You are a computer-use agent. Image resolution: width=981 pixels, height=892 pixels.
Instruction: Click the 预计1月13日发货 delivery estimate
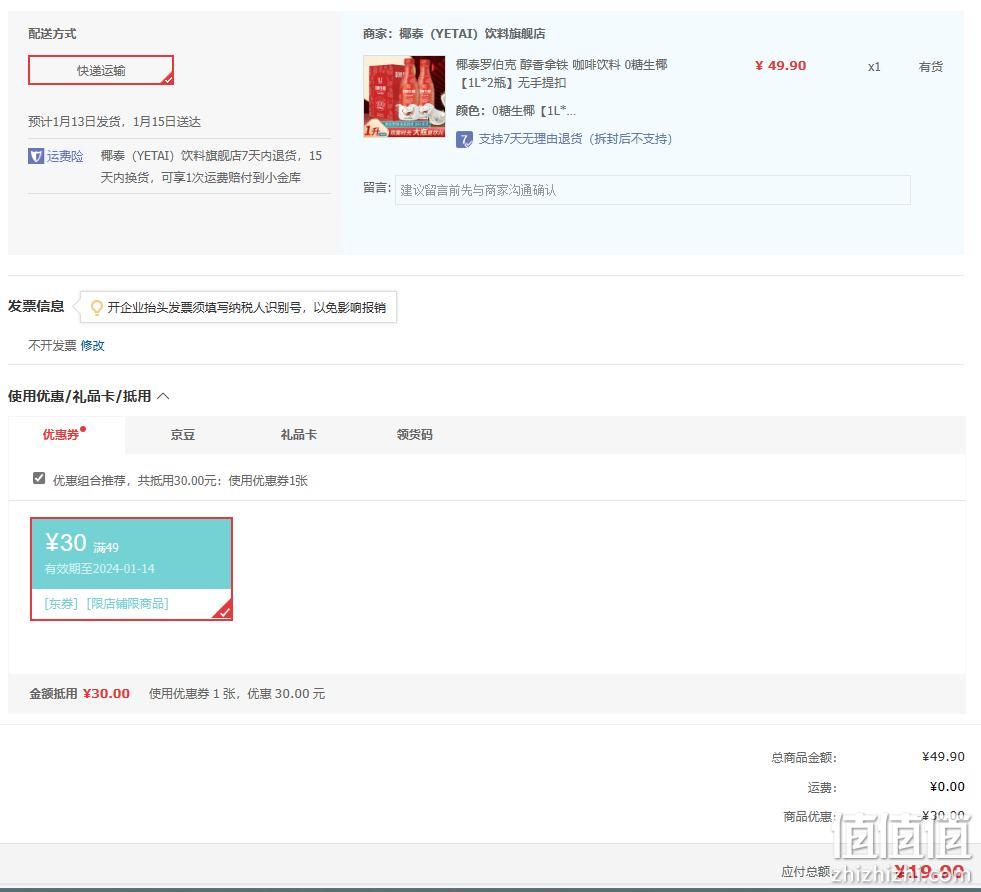114,121
